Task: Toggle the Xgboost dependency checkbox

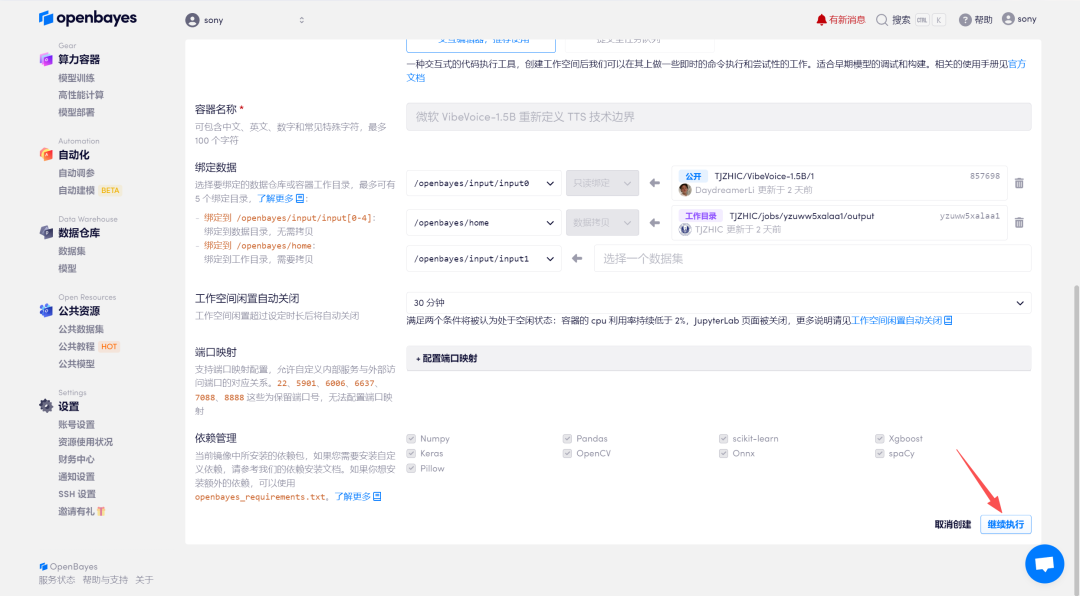Action: (879, 439)
